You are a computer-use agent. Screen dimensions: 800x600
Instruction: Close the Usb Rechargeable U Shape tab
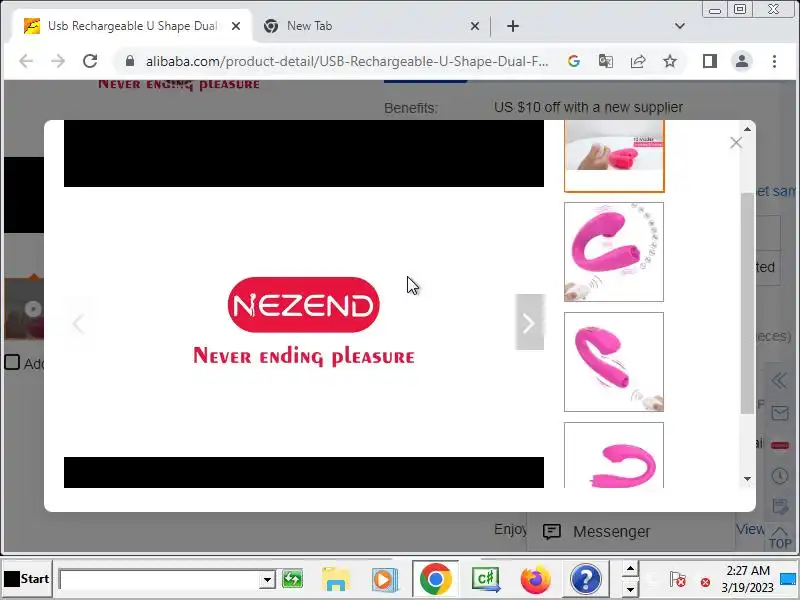[x=236, y=26]
